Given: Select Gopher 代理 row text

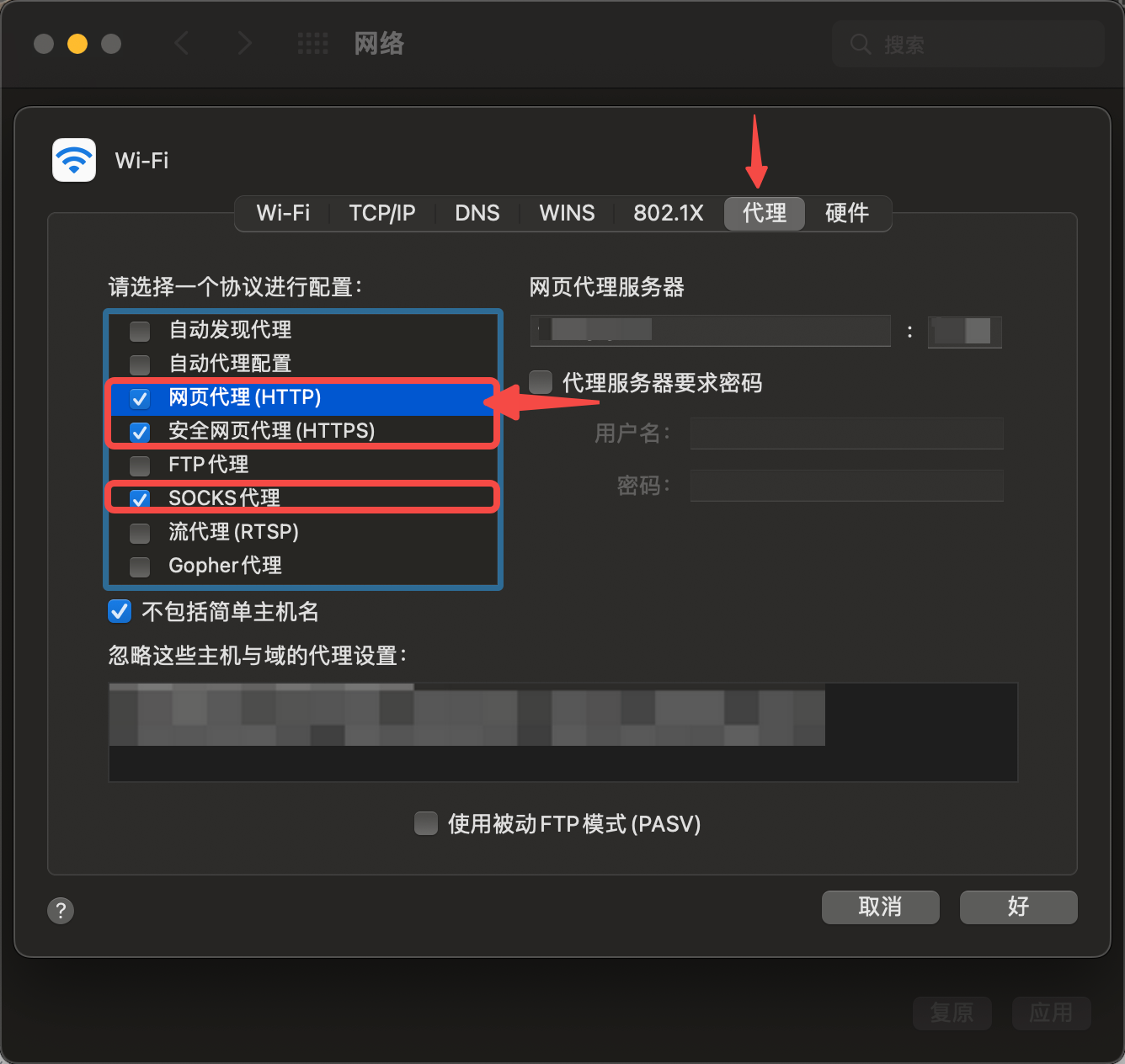Looking at the screenshot, I should (226, 566).
